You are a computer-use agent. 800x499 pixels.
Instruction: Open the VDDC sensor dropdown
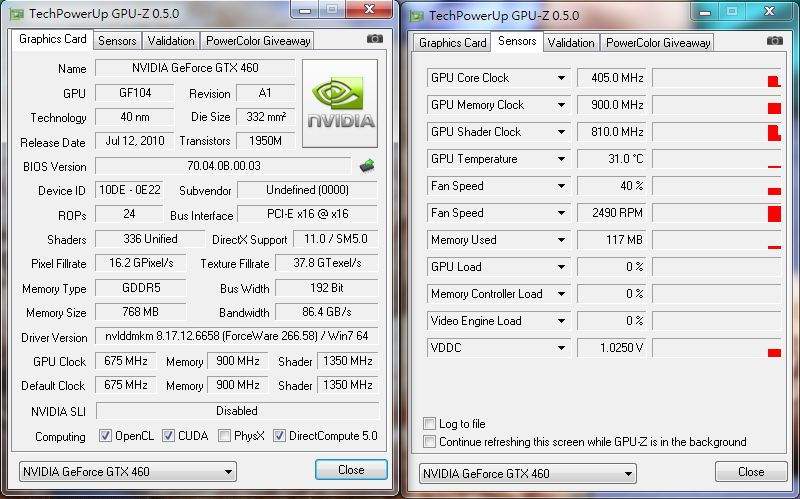[x=561, y=348]
